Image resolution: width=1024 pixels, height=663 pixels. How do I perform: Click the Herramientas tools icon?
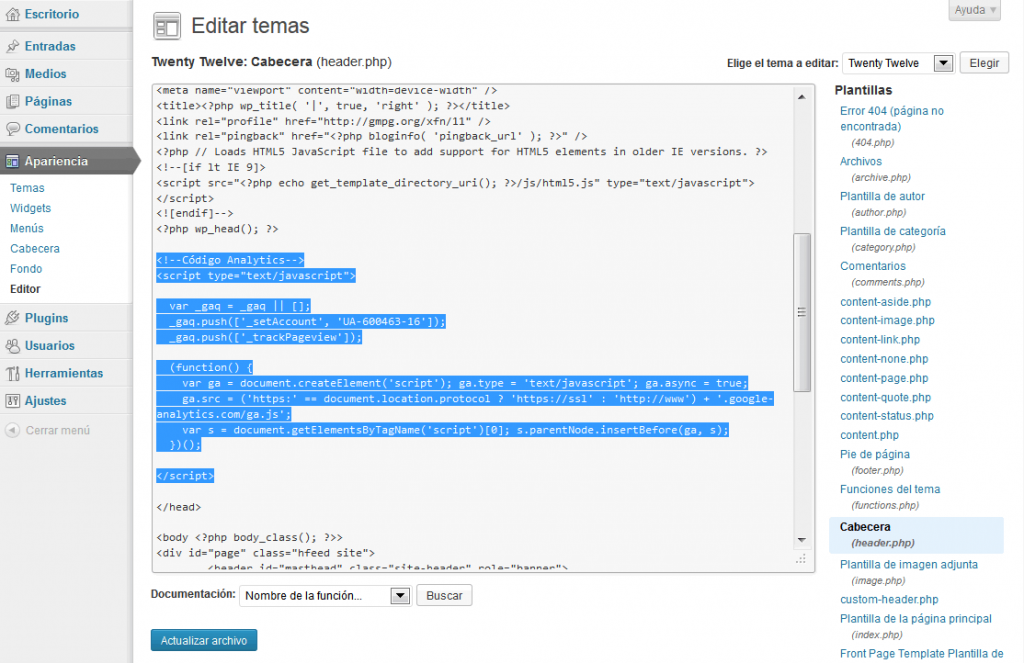coord(12,373)
